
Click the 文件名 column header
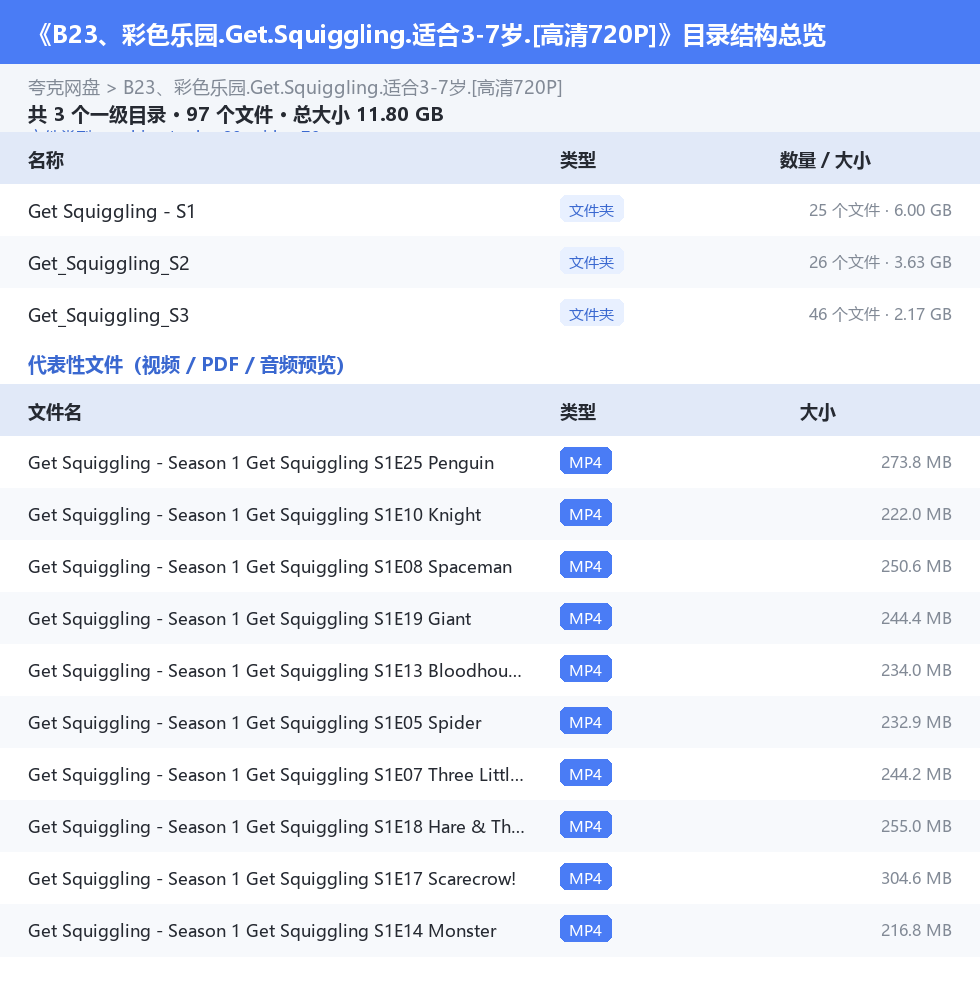pos(55,412)
